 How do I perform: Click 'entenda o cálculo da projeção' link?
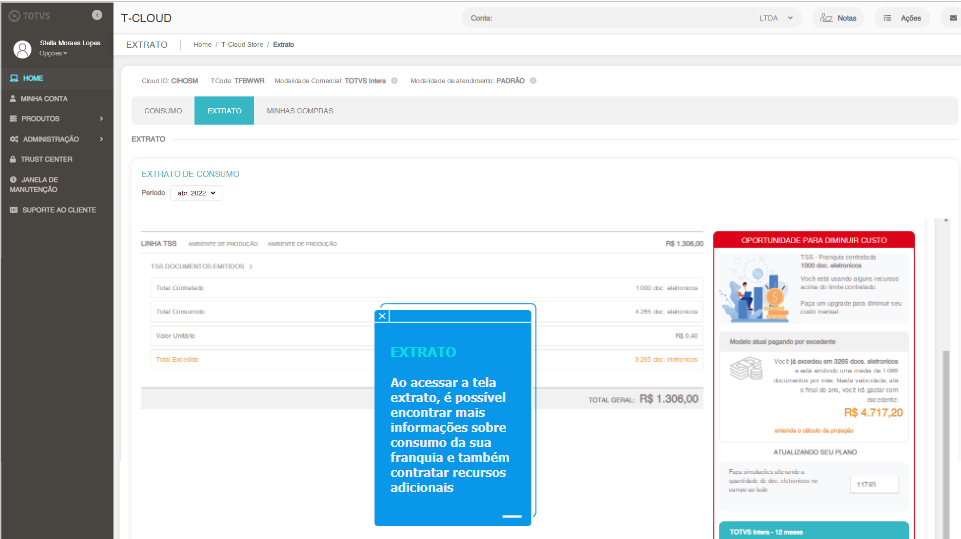pyautogui.click(x=813, y=430)
